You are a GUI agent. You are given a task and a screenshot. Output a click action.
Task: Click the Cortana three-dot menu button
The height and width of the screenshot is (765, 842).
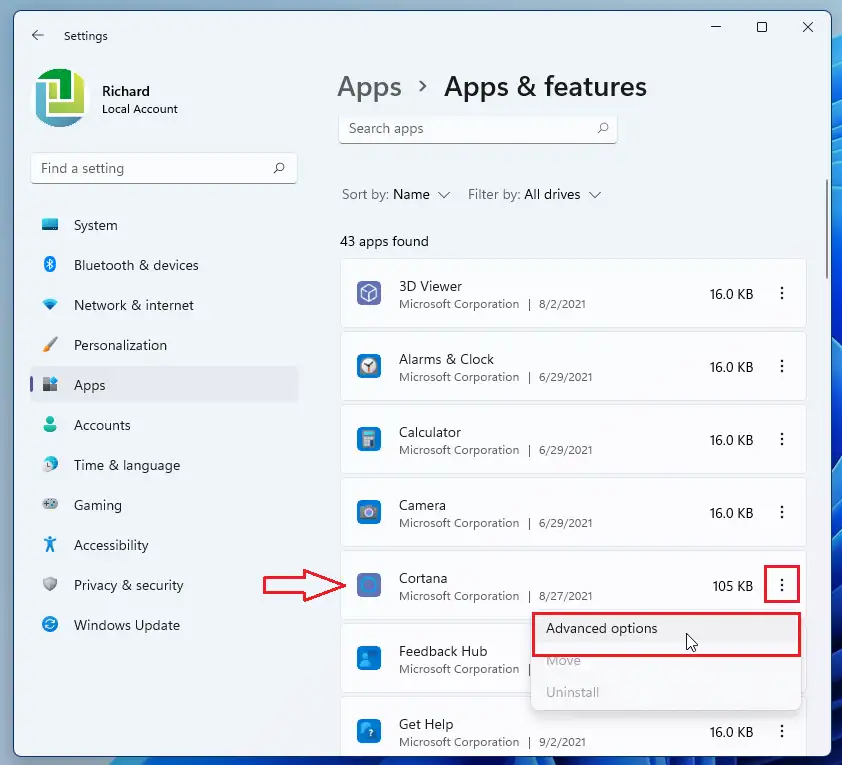782,585
